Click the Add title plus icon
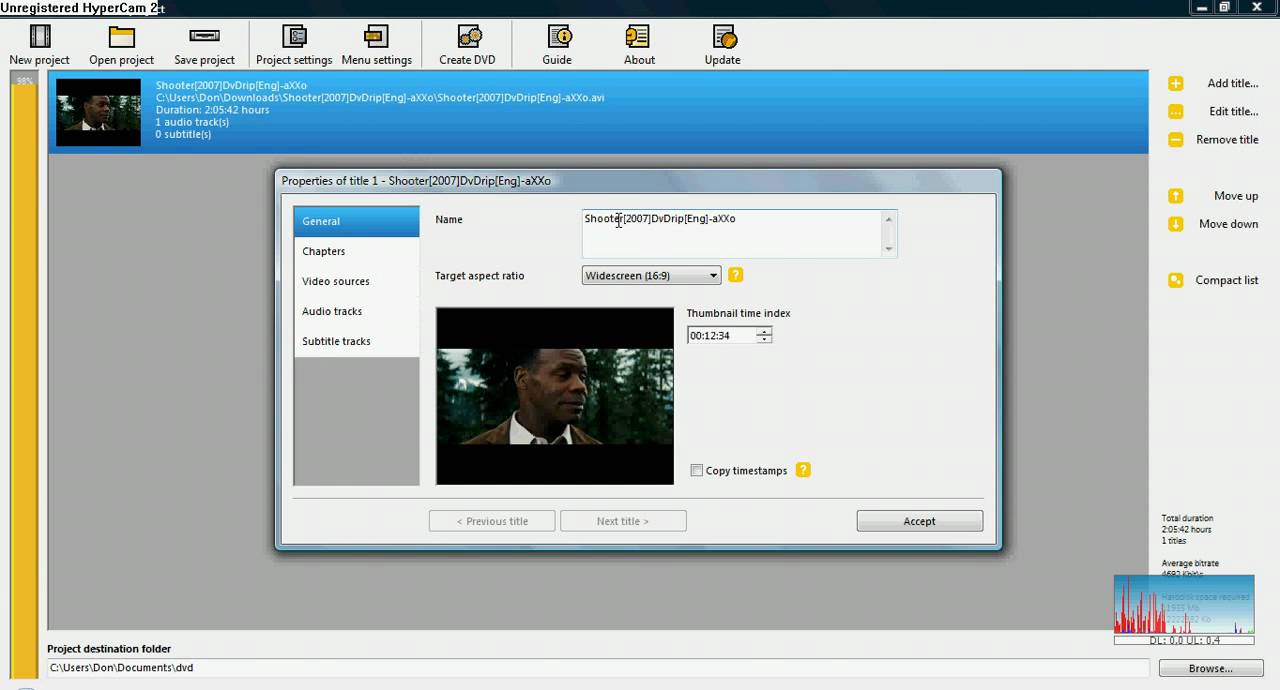This screenshot has height=690, width=1280. (x=1176, y=84)
